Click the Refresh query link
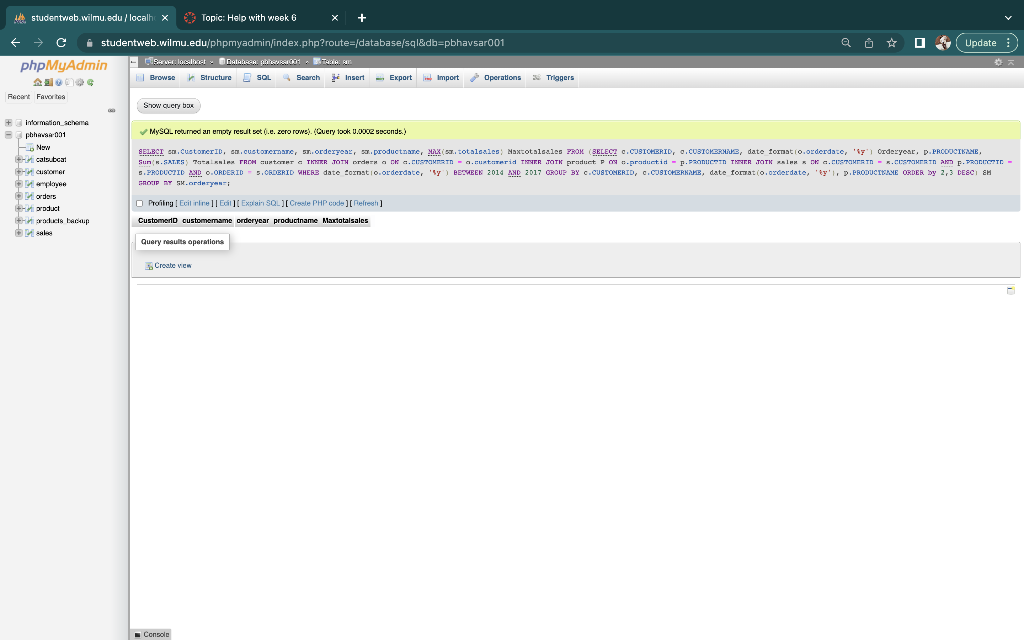The width and height of the screenshot is (1024, 640). 366,204
